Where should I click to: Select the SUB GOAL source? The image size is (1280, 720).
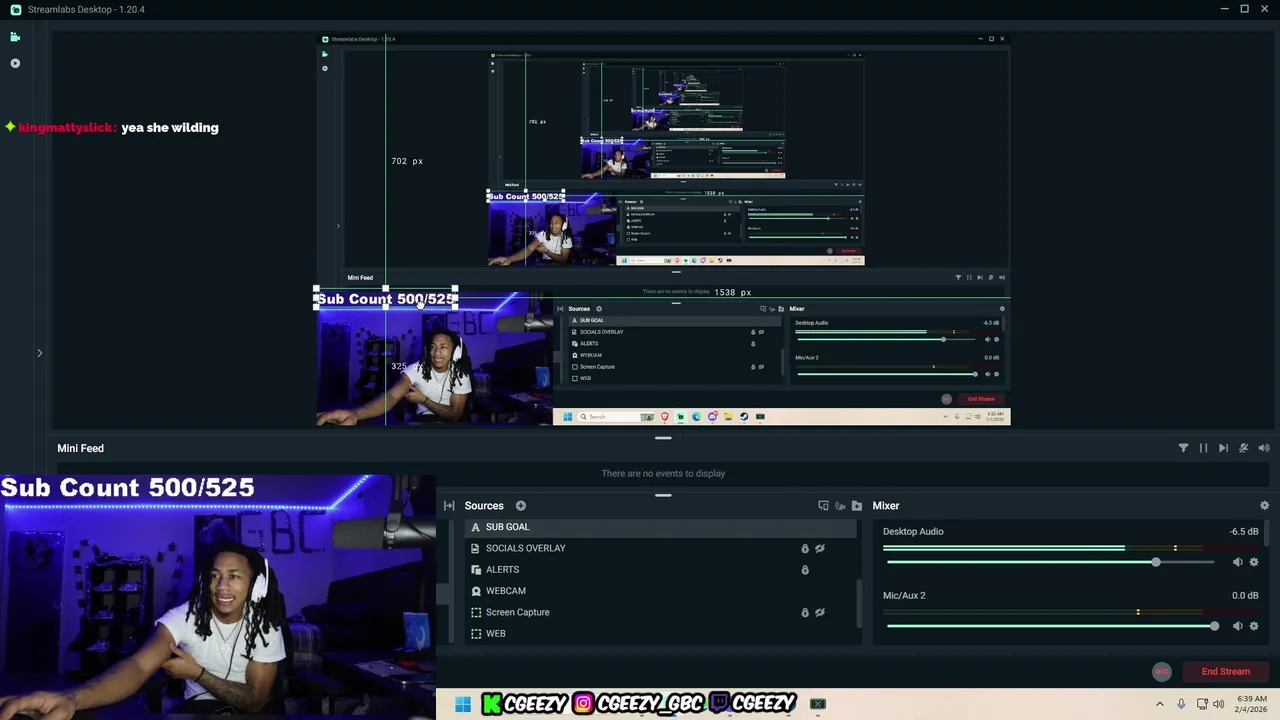point(662,527)
